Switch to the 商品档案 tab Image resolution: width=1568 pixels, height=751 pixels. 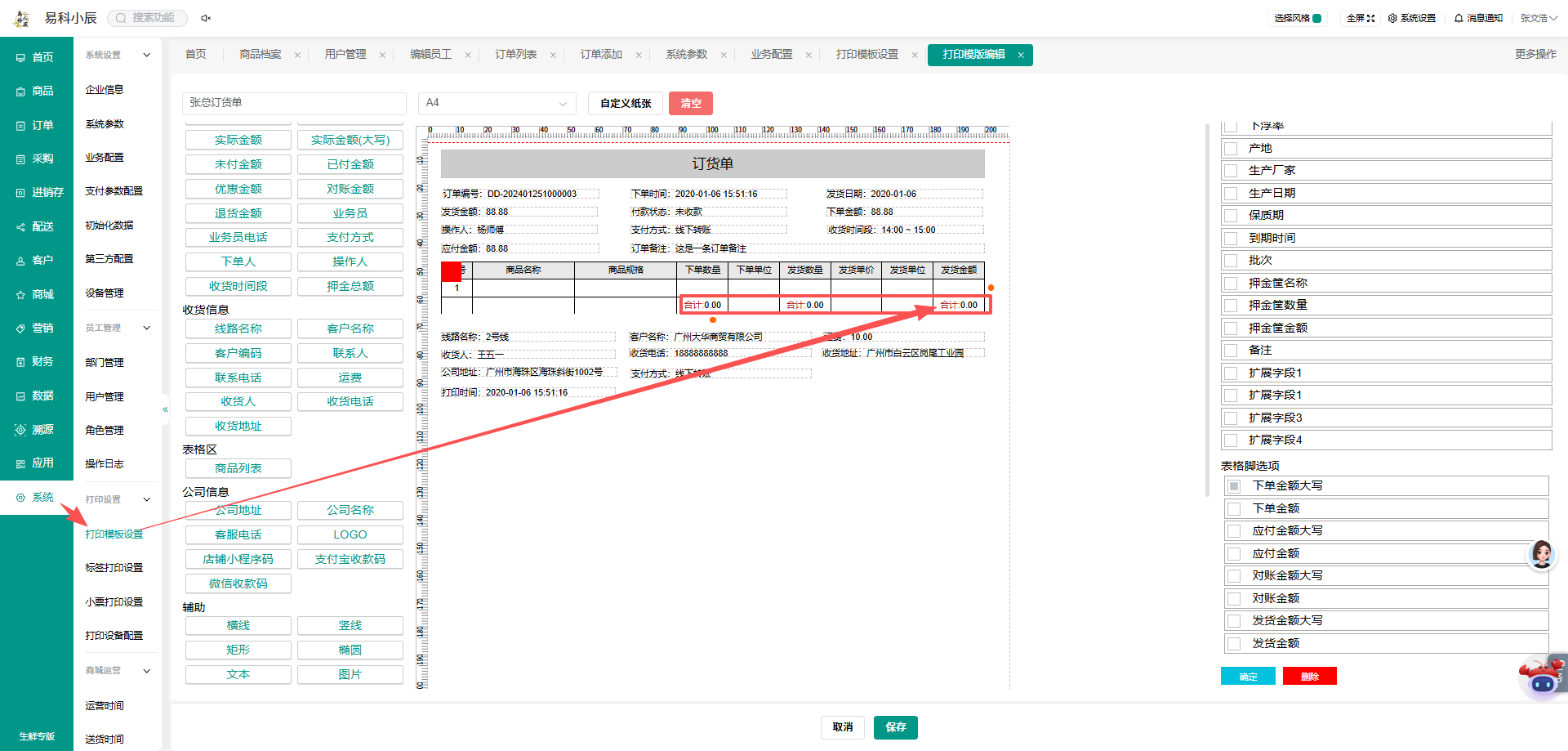(x=260, y=55)
